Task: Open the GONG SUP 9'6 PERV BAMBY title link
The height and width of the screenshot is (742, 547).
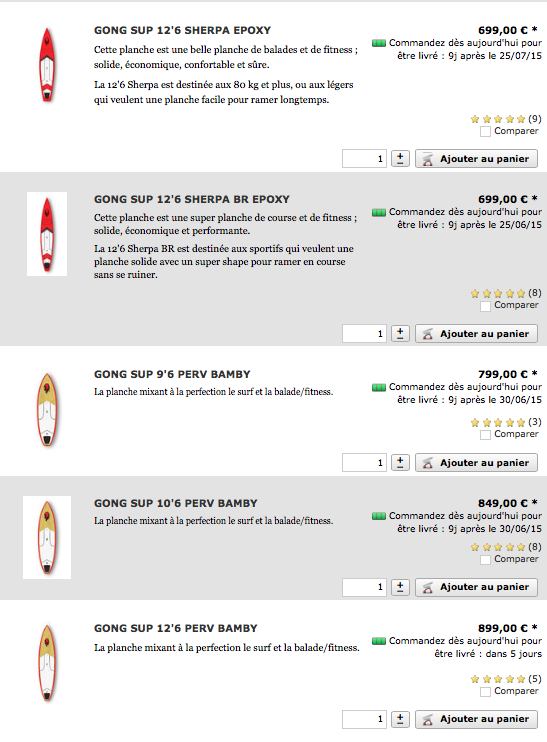Action: tap(172, 374)
